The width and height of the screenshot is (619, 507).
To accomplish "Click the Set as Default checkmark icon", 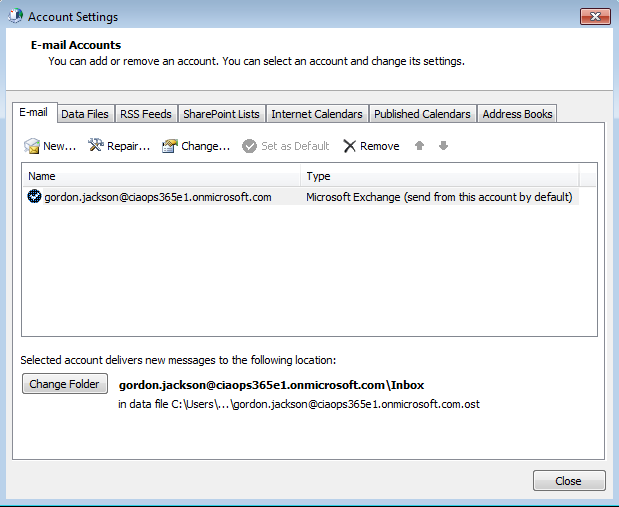I will coord(249,146).
